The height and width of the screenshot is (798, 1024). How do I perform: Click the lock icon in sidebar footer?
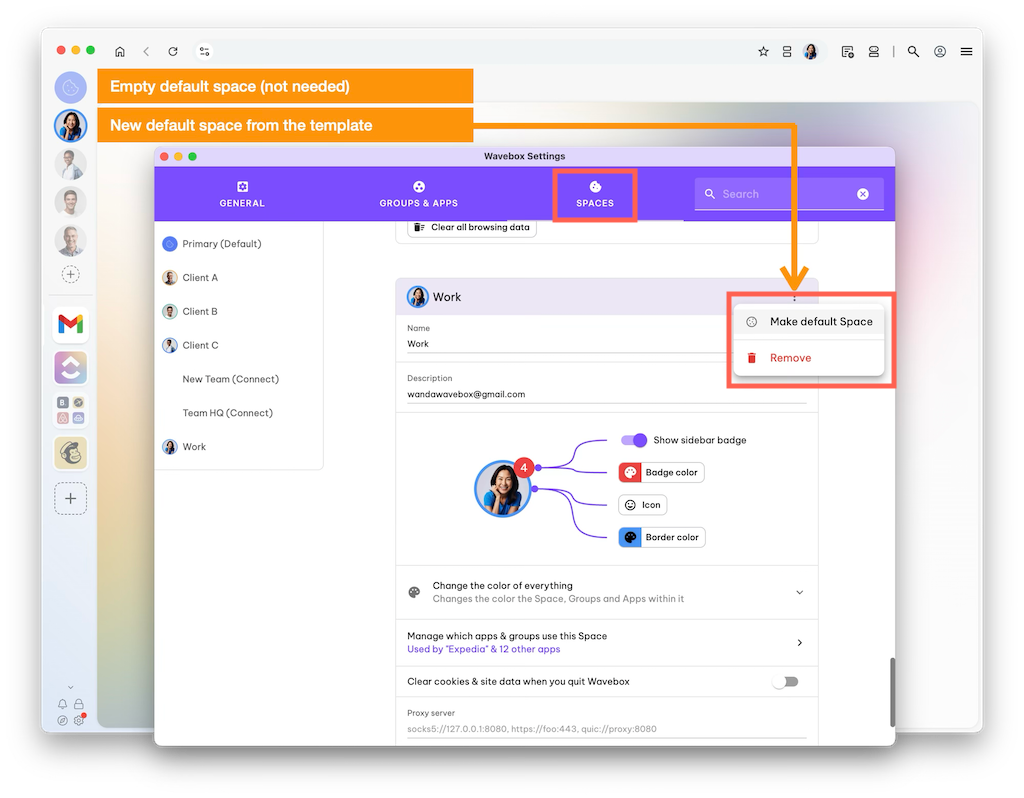click(78, 704)
